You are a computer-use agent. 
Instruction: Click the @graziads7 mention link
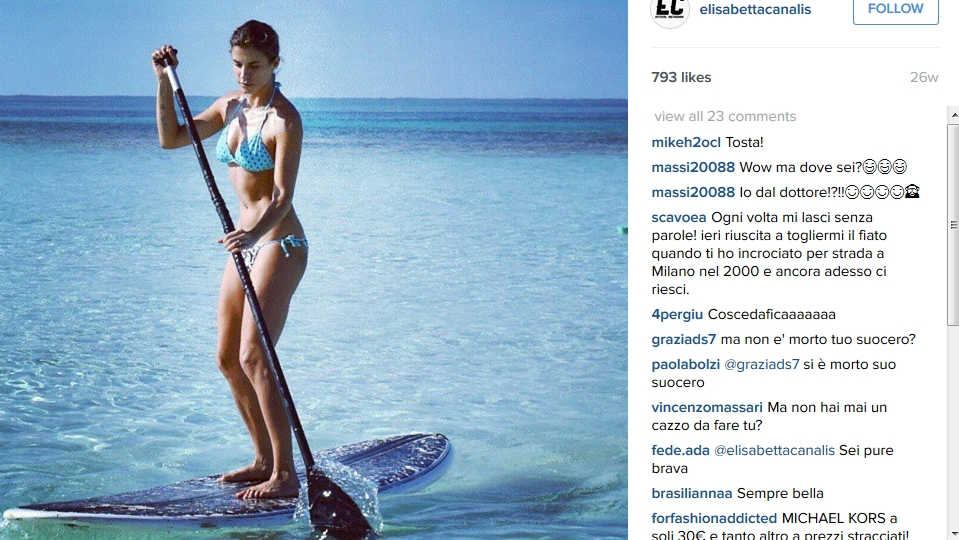761,364
